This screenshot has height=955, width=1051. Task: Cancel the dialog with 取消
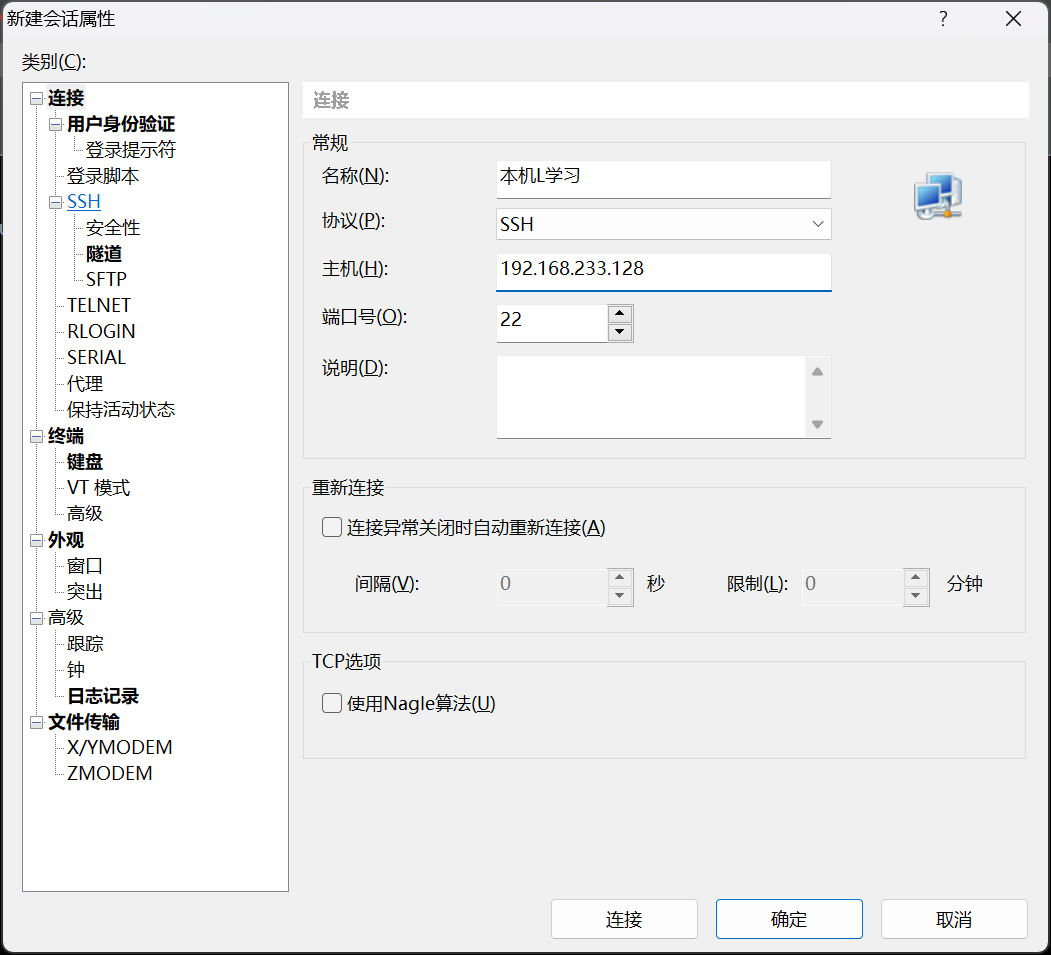(954, 919)
